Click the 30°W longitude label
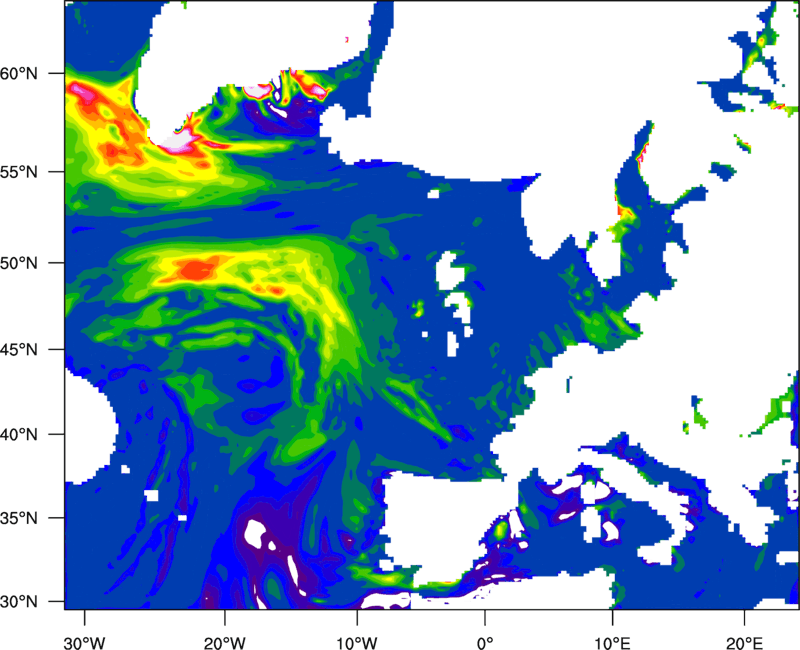The height and width of the screenshot is (650, 800). [x=84, y=643]
